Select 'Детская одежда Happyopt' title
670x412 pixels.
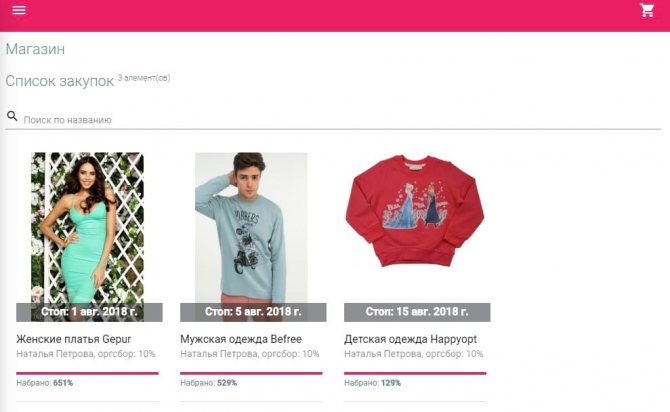410,339
